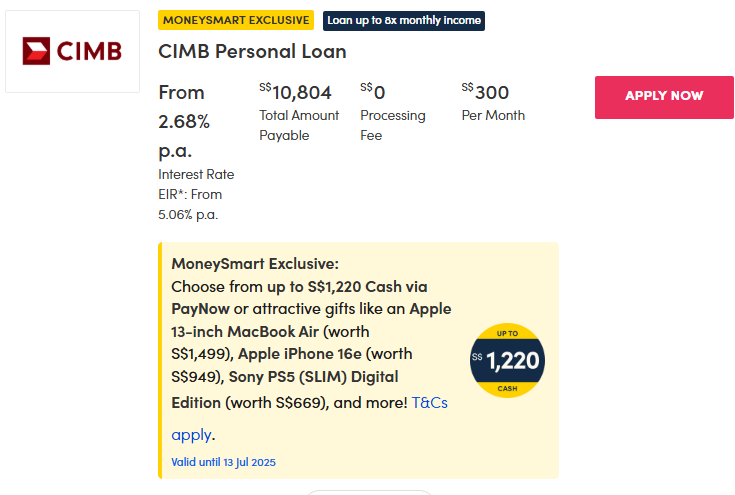
Task: Click the 'Loan up to 8x monthly income' tag
Action: [x=403, y=20]
